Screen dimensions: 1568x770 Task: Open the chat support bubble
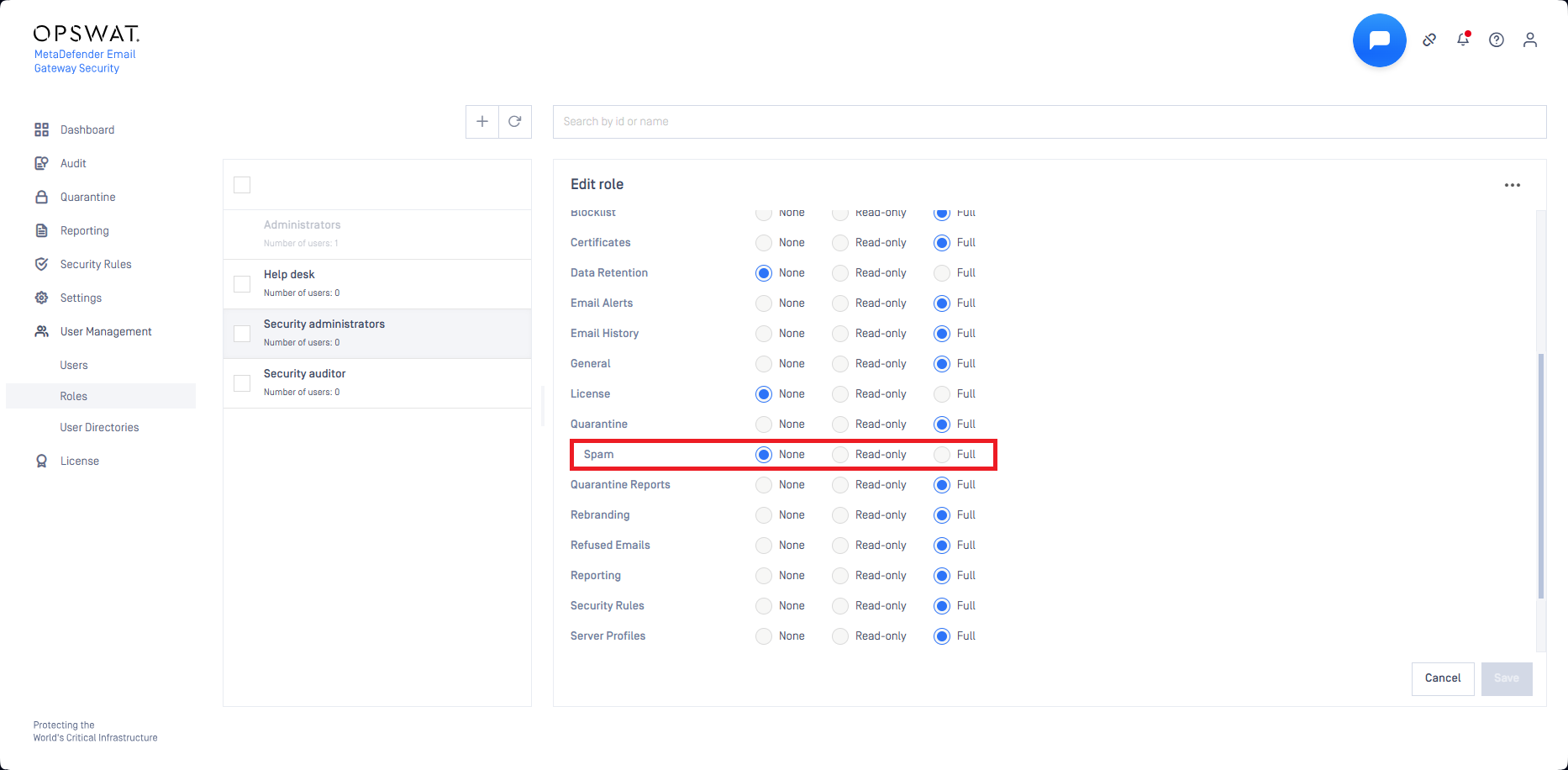point(1379,40)
